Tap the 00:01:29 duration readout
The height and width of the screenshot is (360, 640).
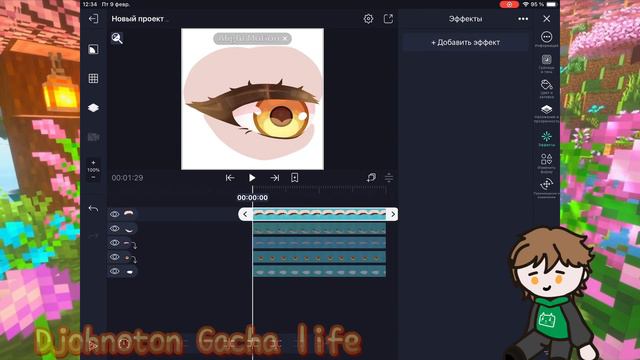pos(127,178)
